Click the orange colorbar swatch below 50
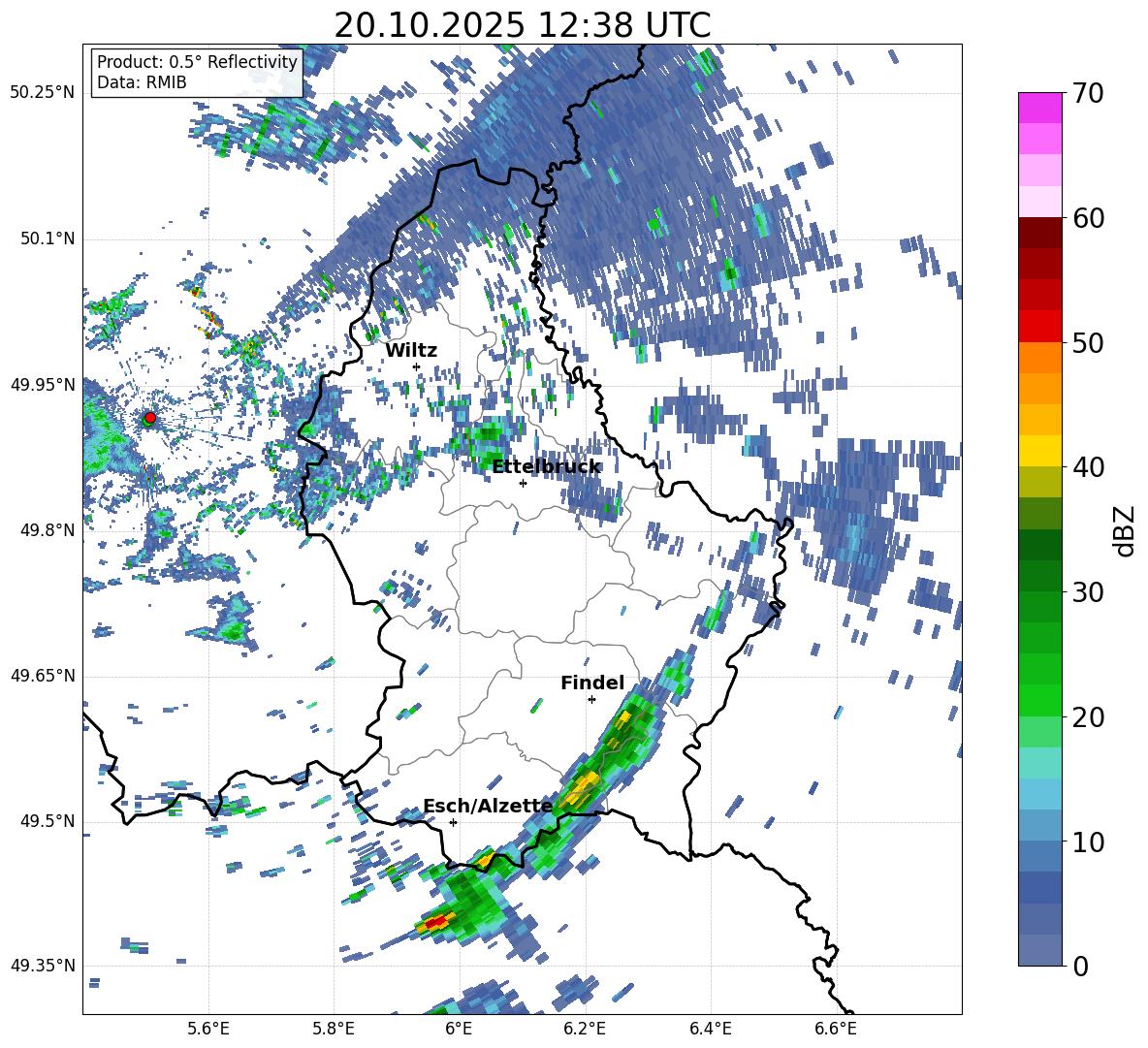This screenshot has height=1048, width=1148. point(1040,358)
